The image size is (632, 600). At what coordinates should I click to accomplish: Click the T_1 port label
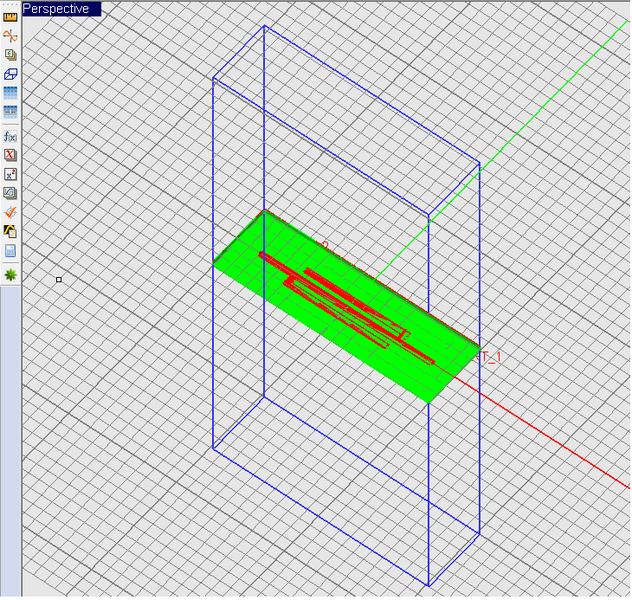click(490, 357)
